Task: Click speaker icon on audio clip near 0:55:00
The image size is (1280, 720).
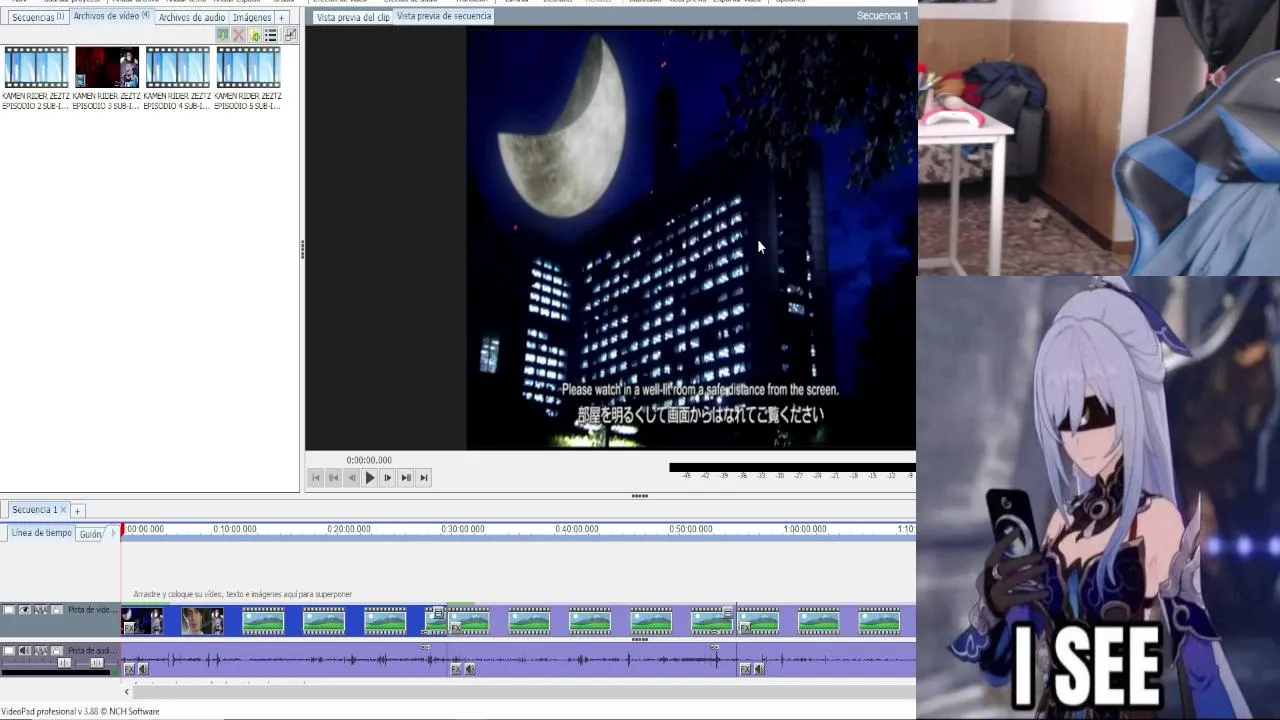Action: pyautogui.click(x=759, y=669)
